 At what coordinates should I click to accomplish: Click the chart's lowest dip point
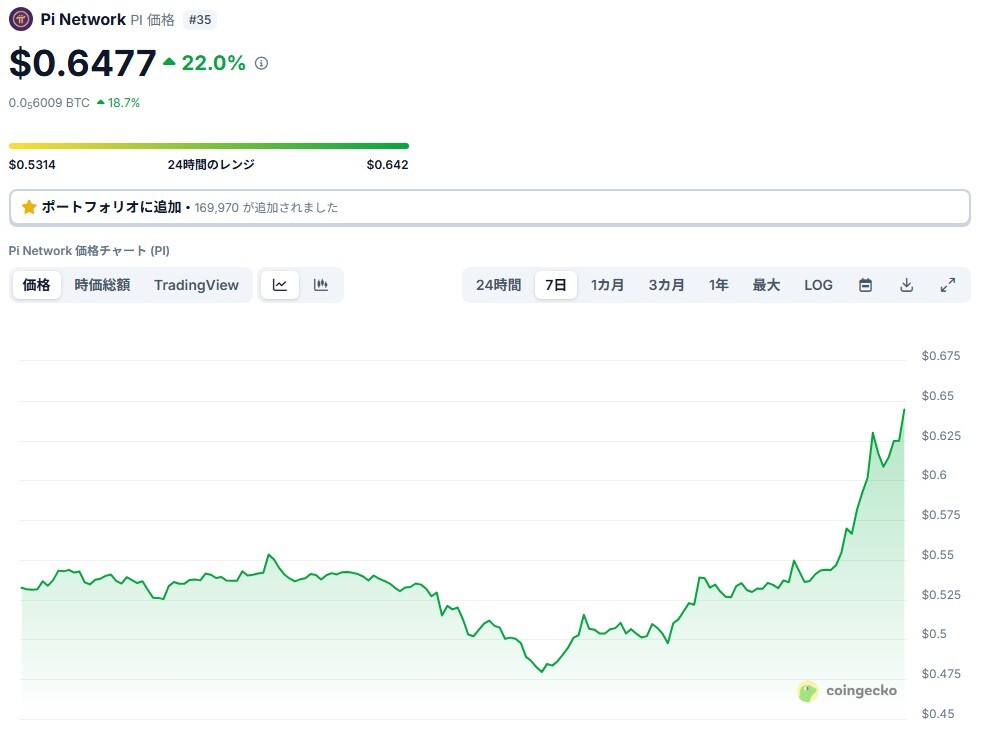pyautogui.click(x=542, y=672)
